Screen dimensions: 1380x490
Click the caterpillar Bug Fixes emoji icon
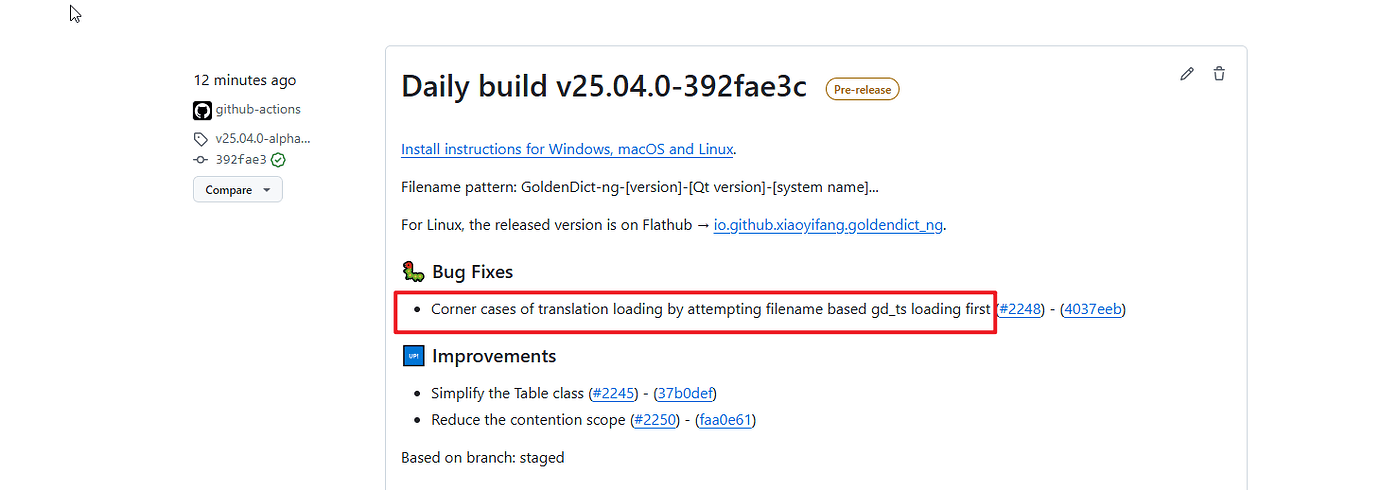(413, 271)
